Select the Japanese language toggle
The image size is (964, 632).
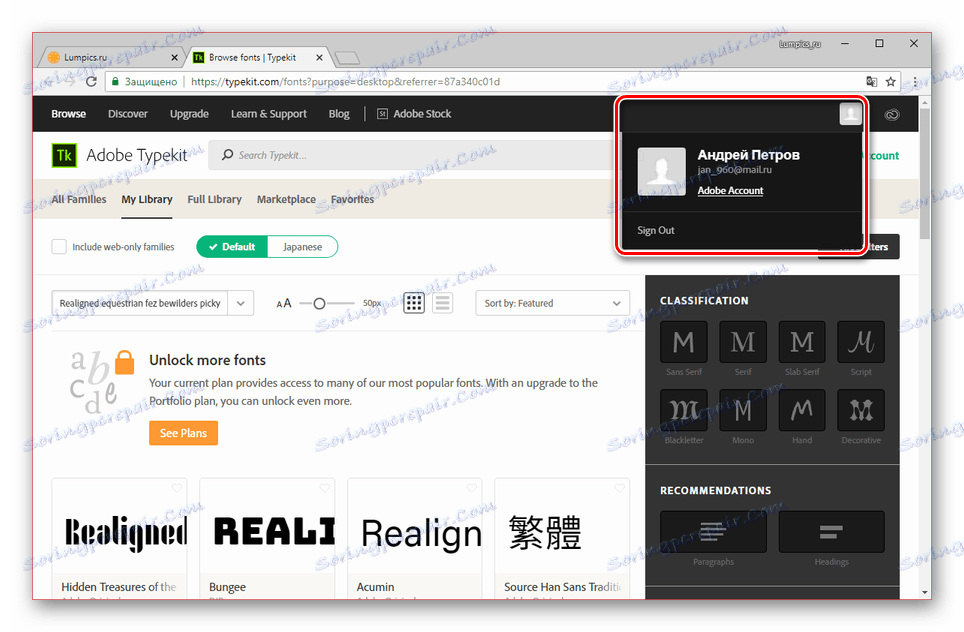[302, 247]
